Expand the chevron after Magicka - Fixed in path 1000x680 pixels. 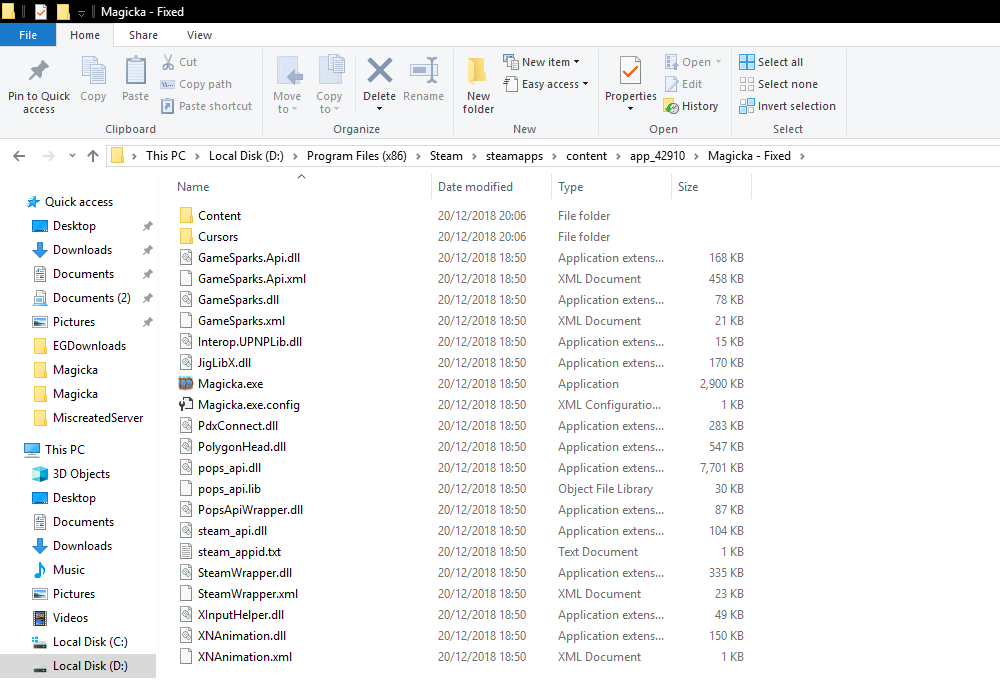click(802, 156)
